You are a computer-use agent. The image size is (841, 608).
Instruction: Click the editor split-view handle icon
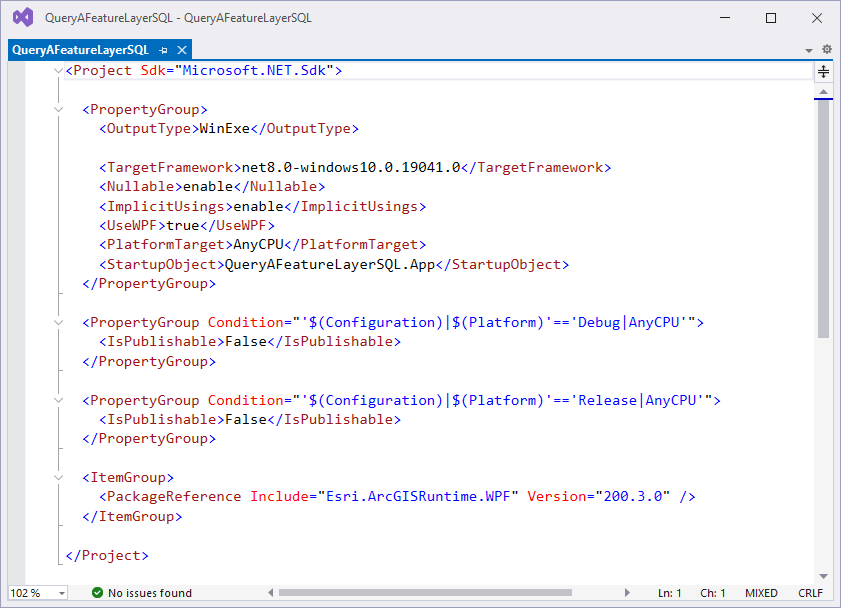[823, 71]
